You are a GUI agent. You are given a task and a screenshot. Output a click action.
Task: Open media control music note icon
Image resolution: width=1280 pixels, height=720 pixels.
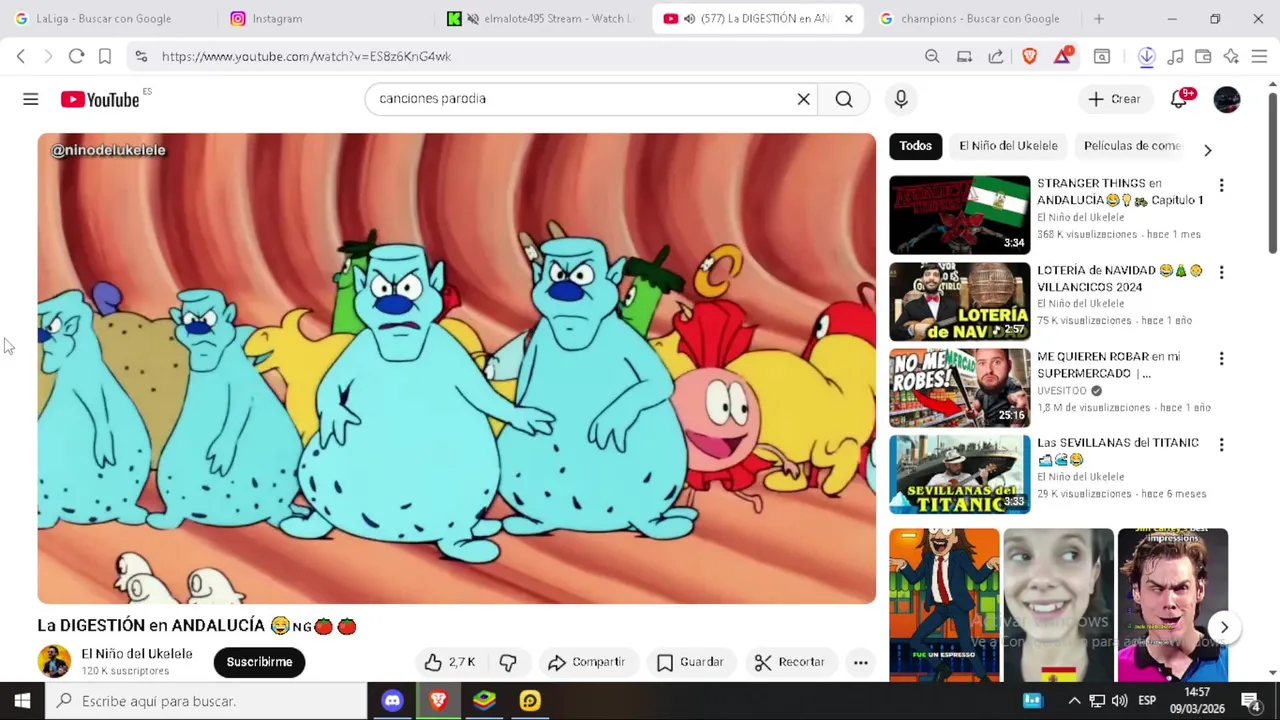[x=1176, y=56]
